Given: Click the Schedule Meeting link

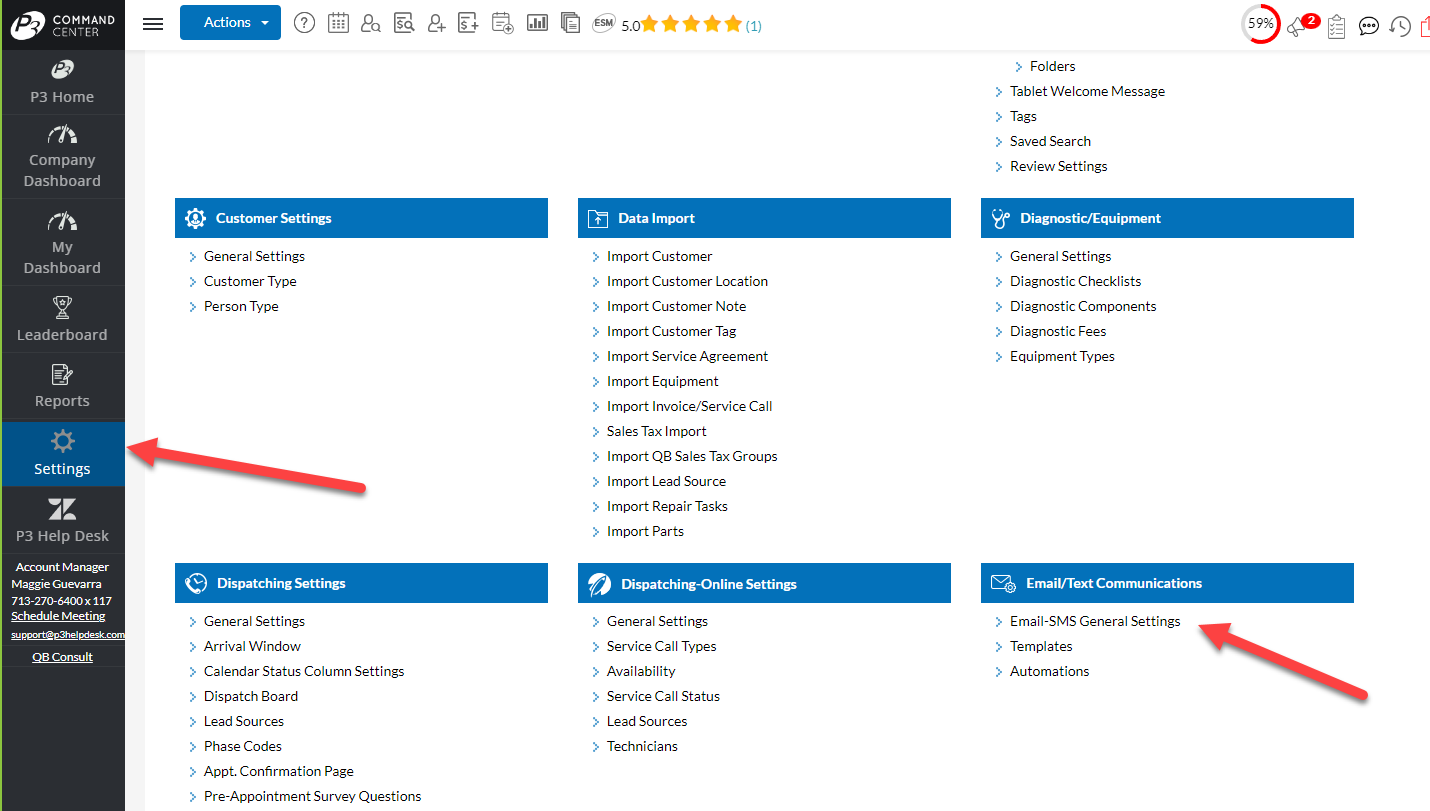Looking at the screenshot, I should point(58,616).
